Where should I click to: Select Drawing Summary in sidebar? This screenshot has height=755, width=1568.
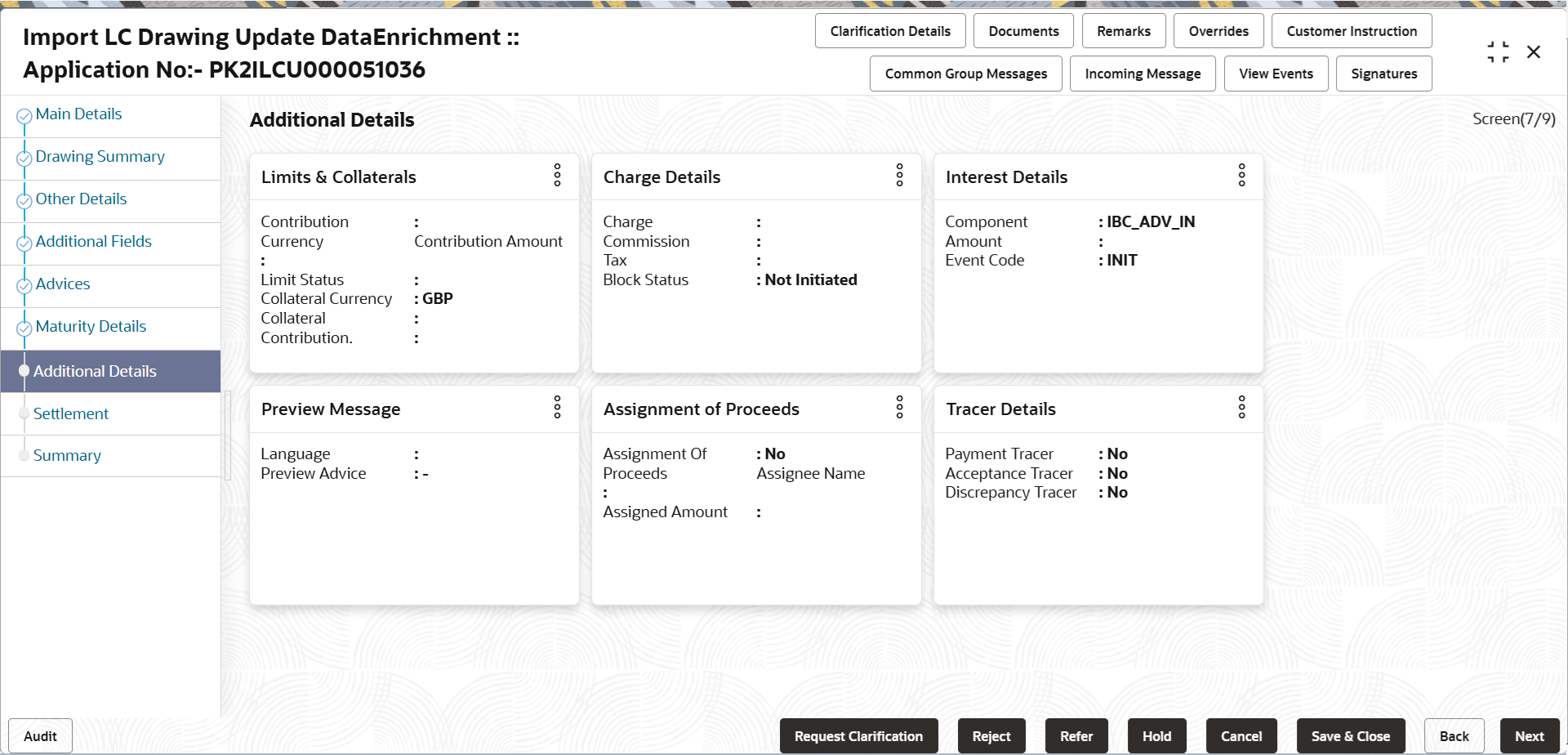click(x=100, y=157)
